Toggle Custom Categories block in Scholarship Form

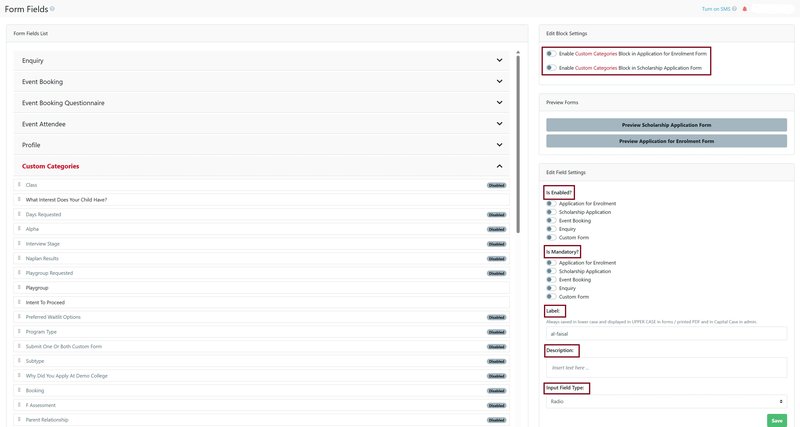551,68
